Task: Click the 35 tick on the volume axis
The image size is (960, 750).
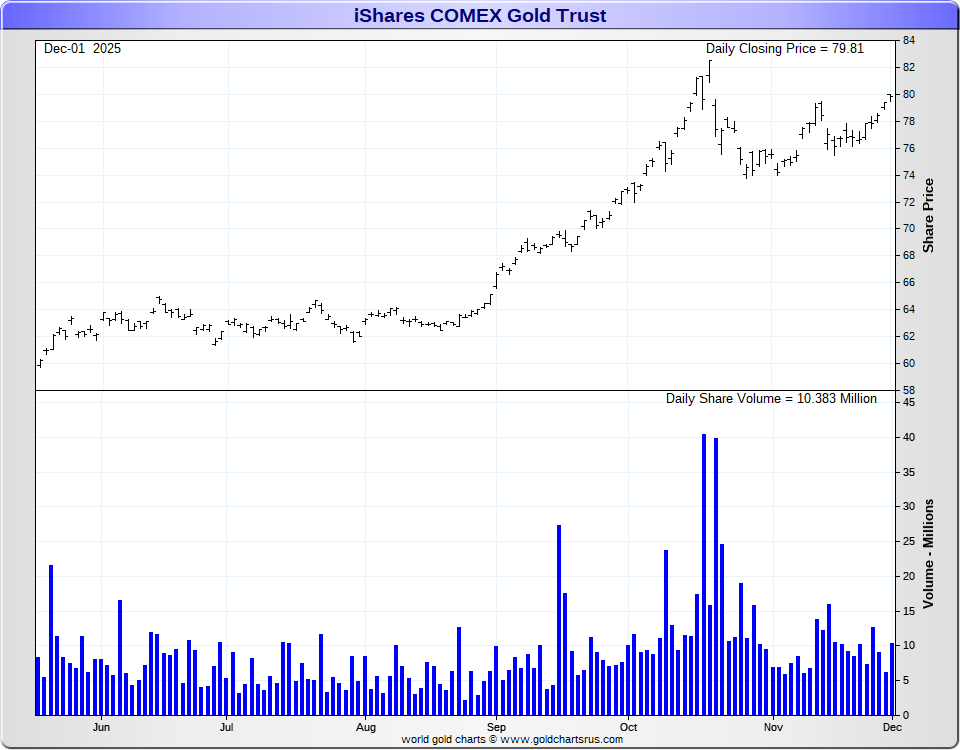Action: pyautogui.click(x=909, y=472)
